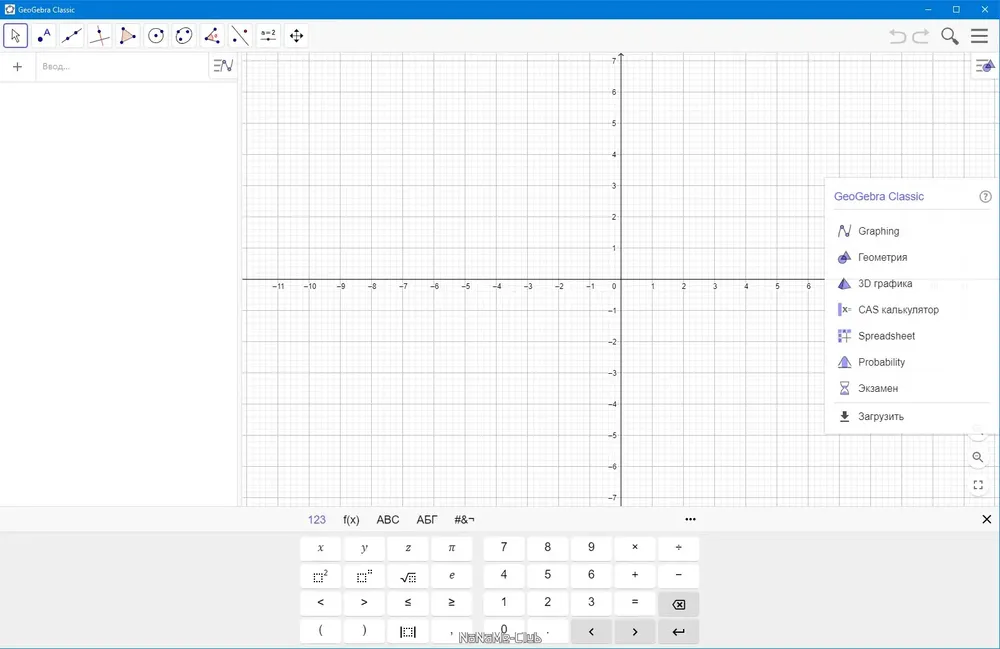This screenshot has width=1000, height=649.
Task: Click the Redo arrow
Action: click(921, 36)
